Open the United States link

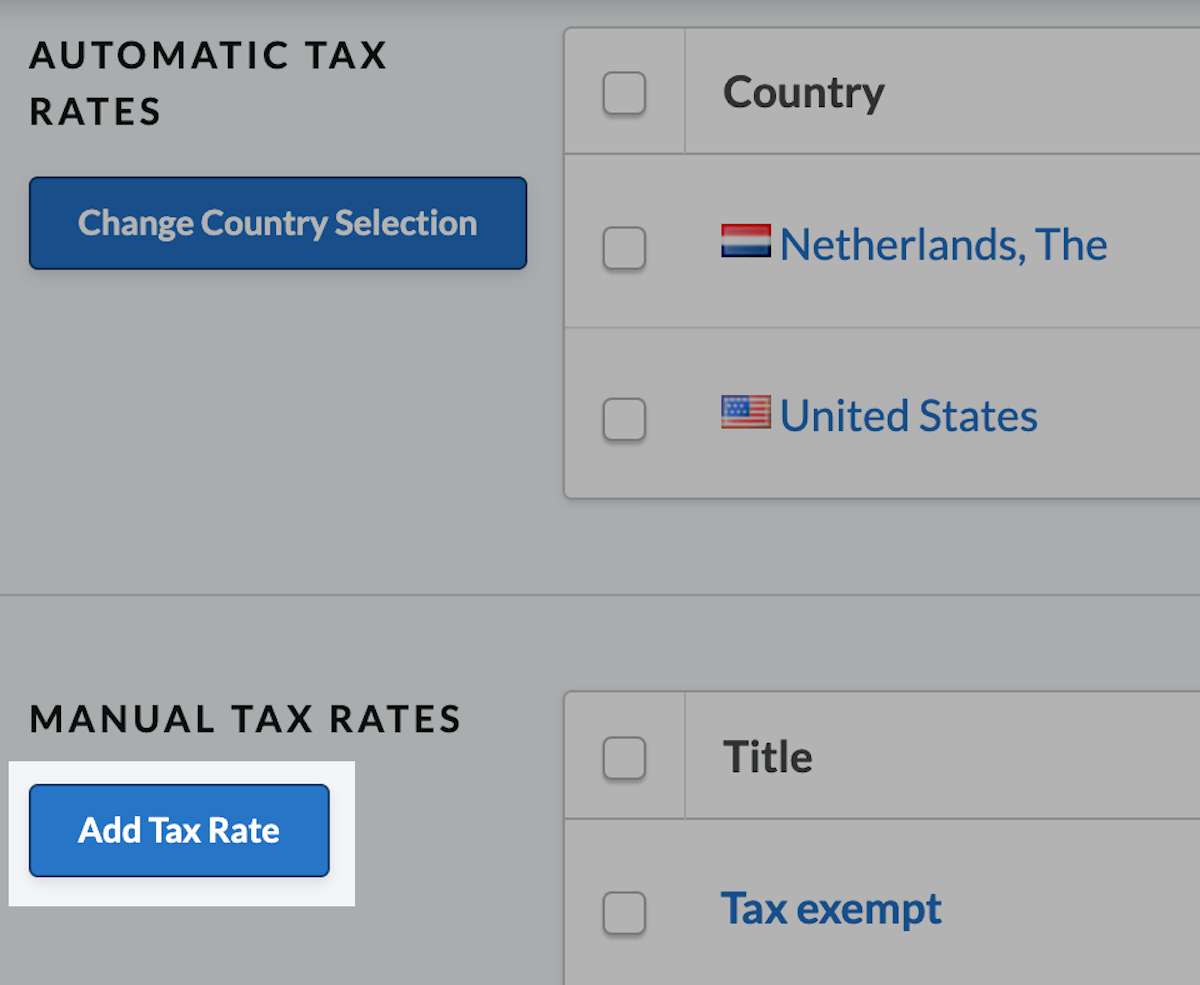point(909,416)
